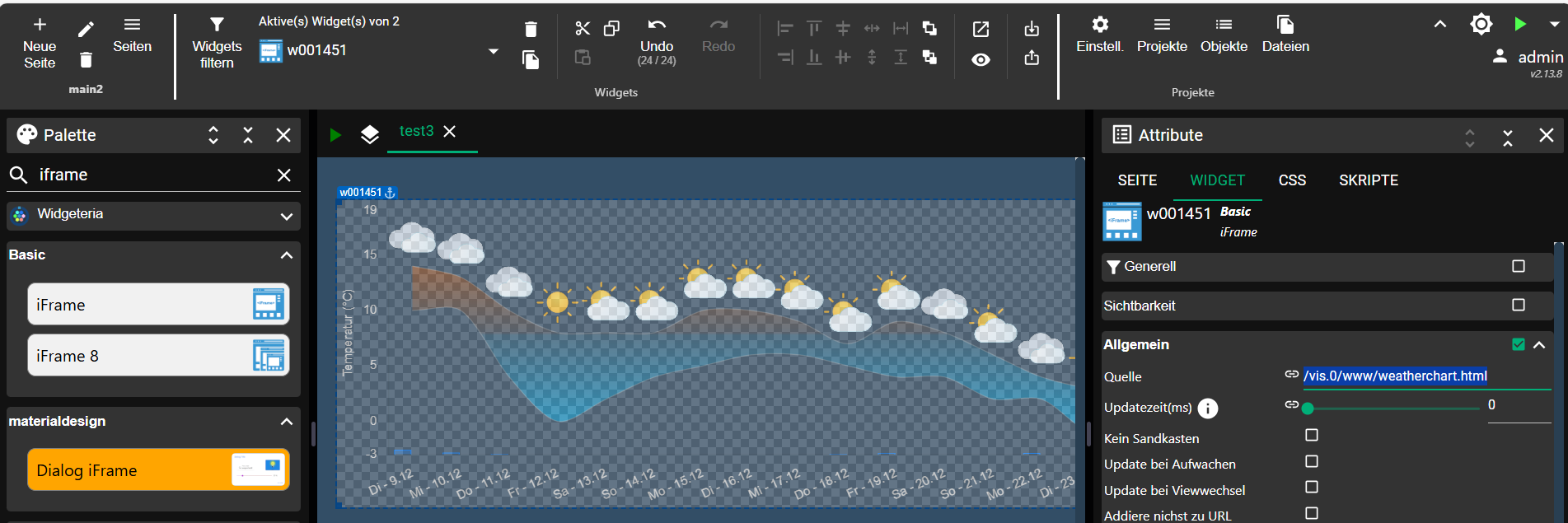Open the SKRIPTE tab
1568x523 pixels.
click(x=1368, y=180)
